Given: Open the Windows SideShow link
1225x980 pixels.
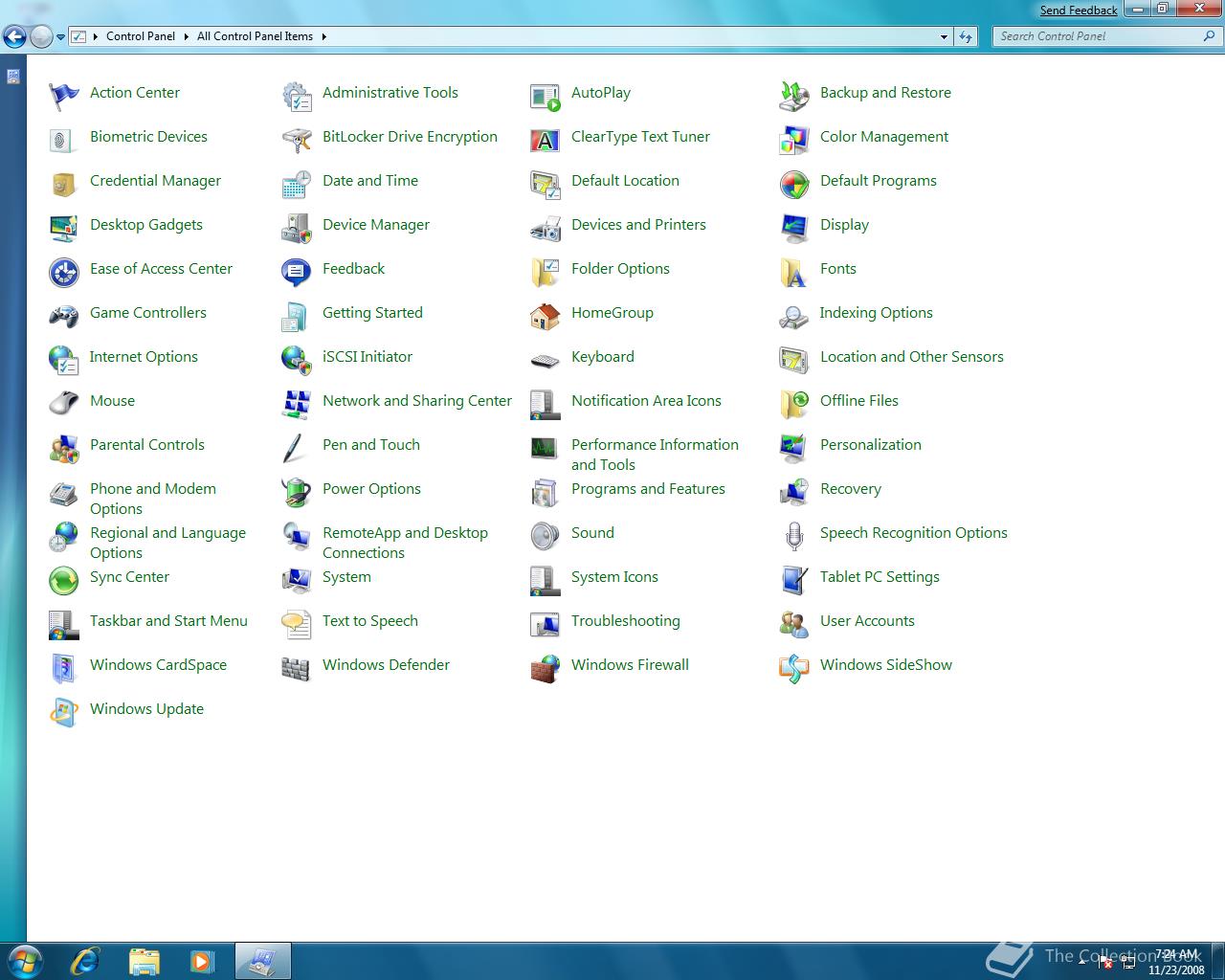Looking at the screenshot, I should (x=886, y=664).
